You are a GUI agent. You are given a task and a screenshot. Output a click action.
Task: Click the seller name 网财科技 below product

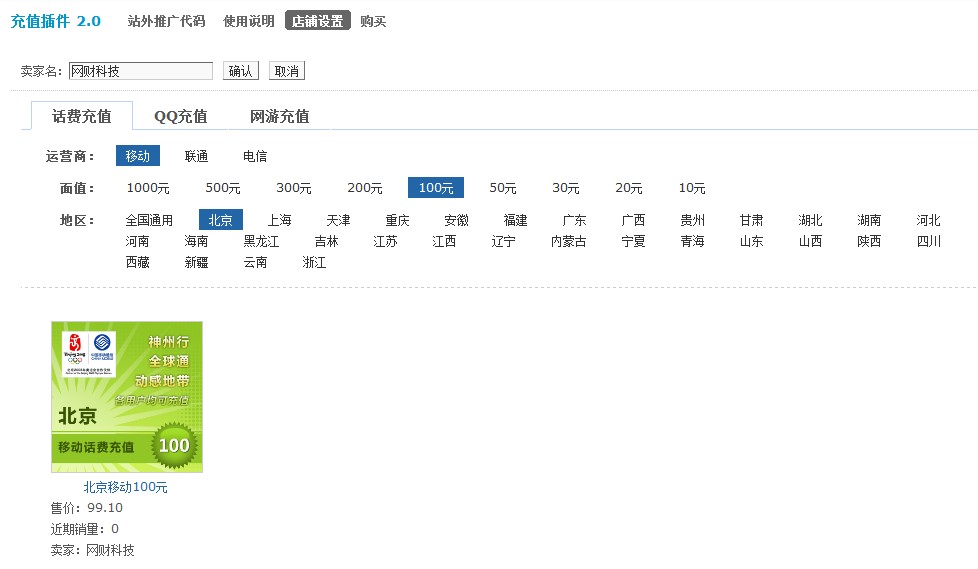pos(110,550)
